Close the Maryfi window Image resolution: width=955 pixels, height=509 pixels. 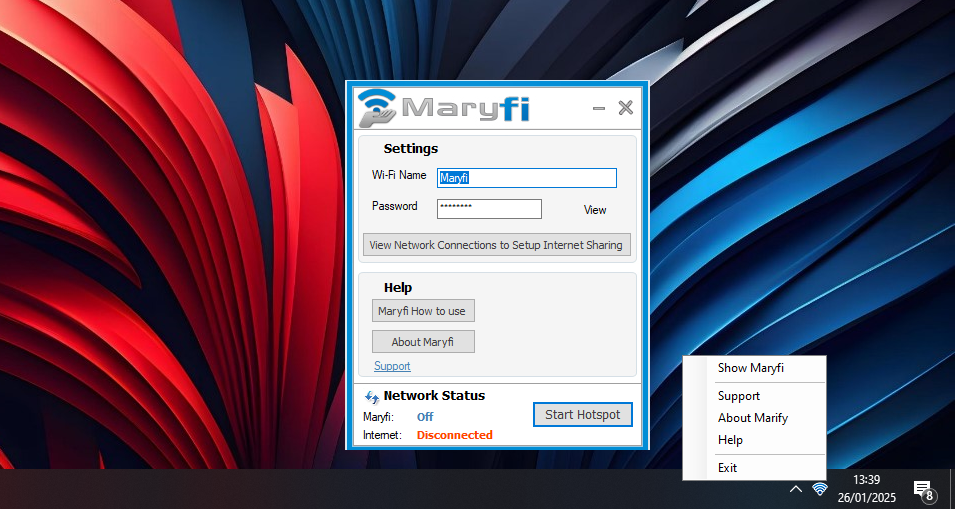626,108
